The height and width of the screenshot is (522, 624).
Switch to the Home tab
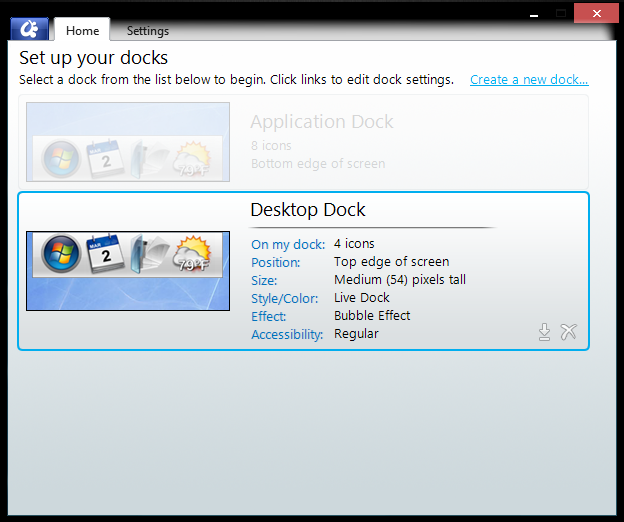pos(82,31)
